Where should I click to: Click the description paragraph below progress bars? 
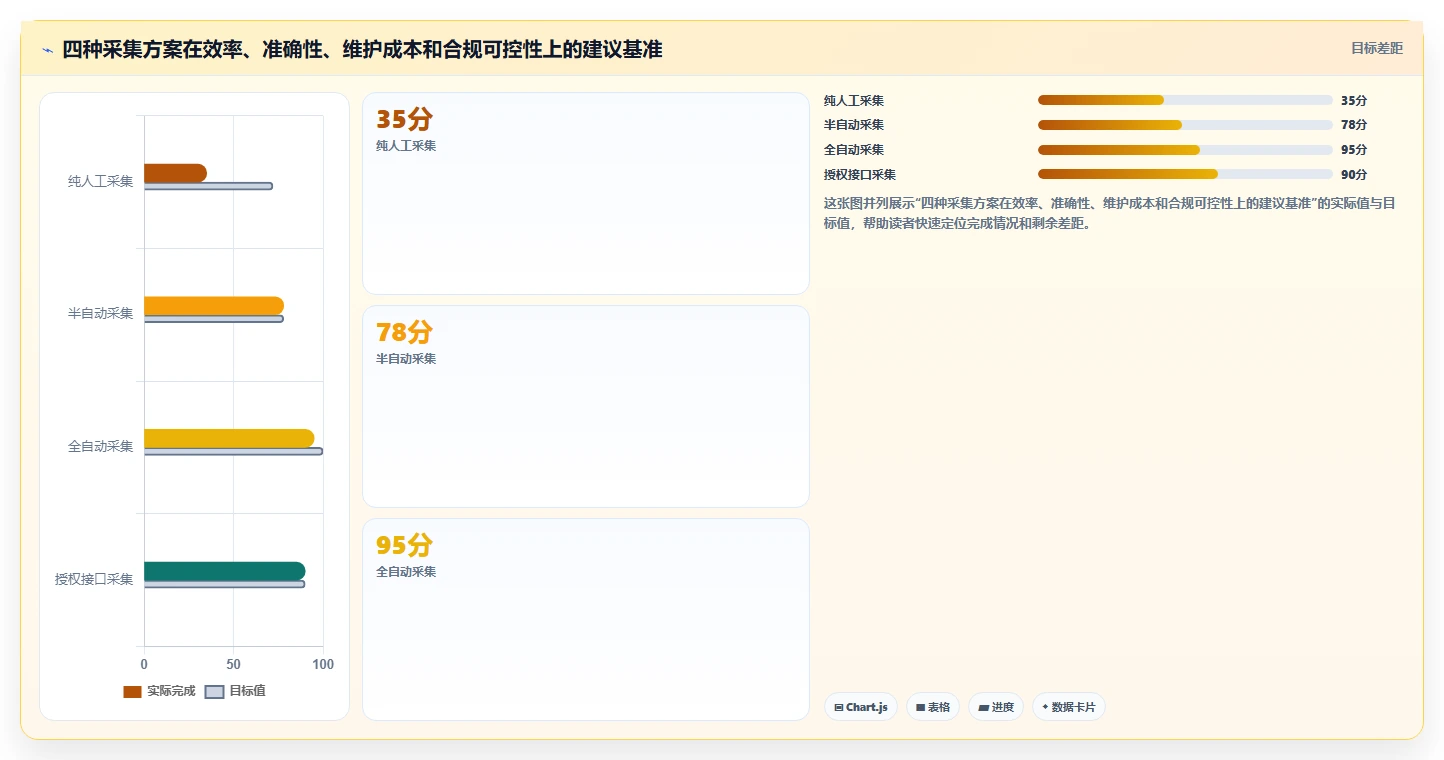1110,213
